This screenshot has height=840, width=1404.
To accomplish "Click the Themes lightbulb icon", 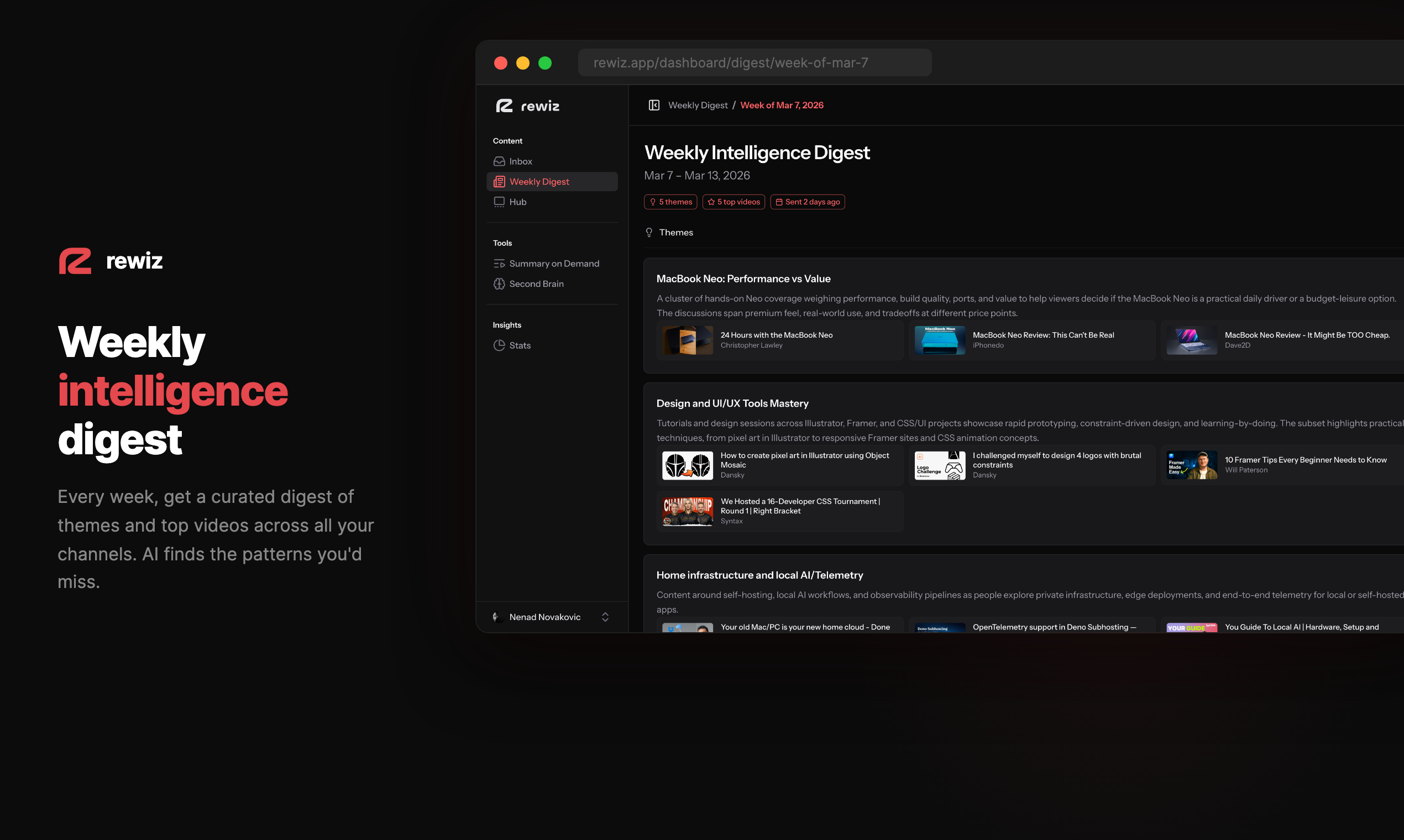I will click(x=649, y=233).
